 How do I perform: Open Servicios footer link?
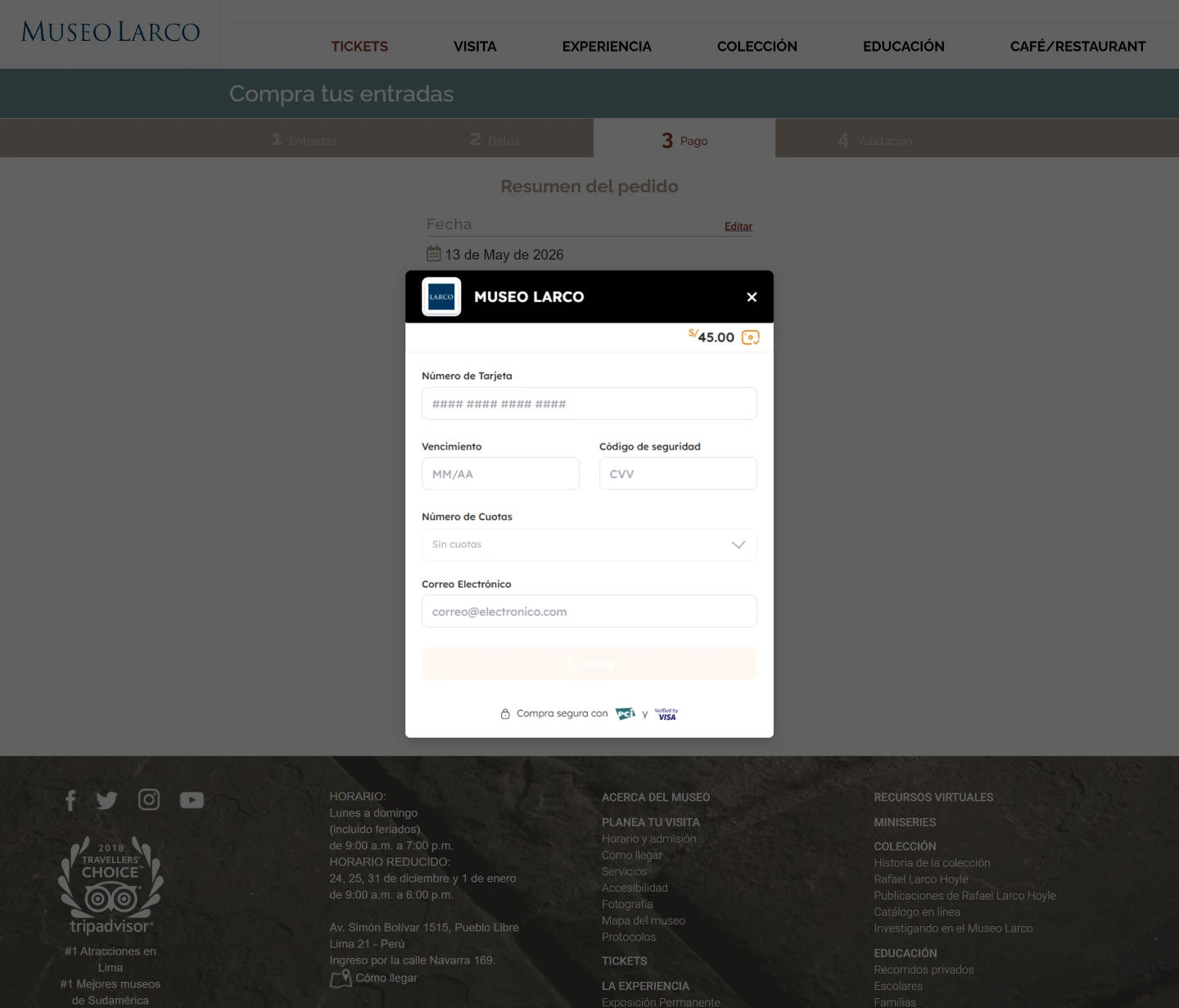(x=625, y=871)
